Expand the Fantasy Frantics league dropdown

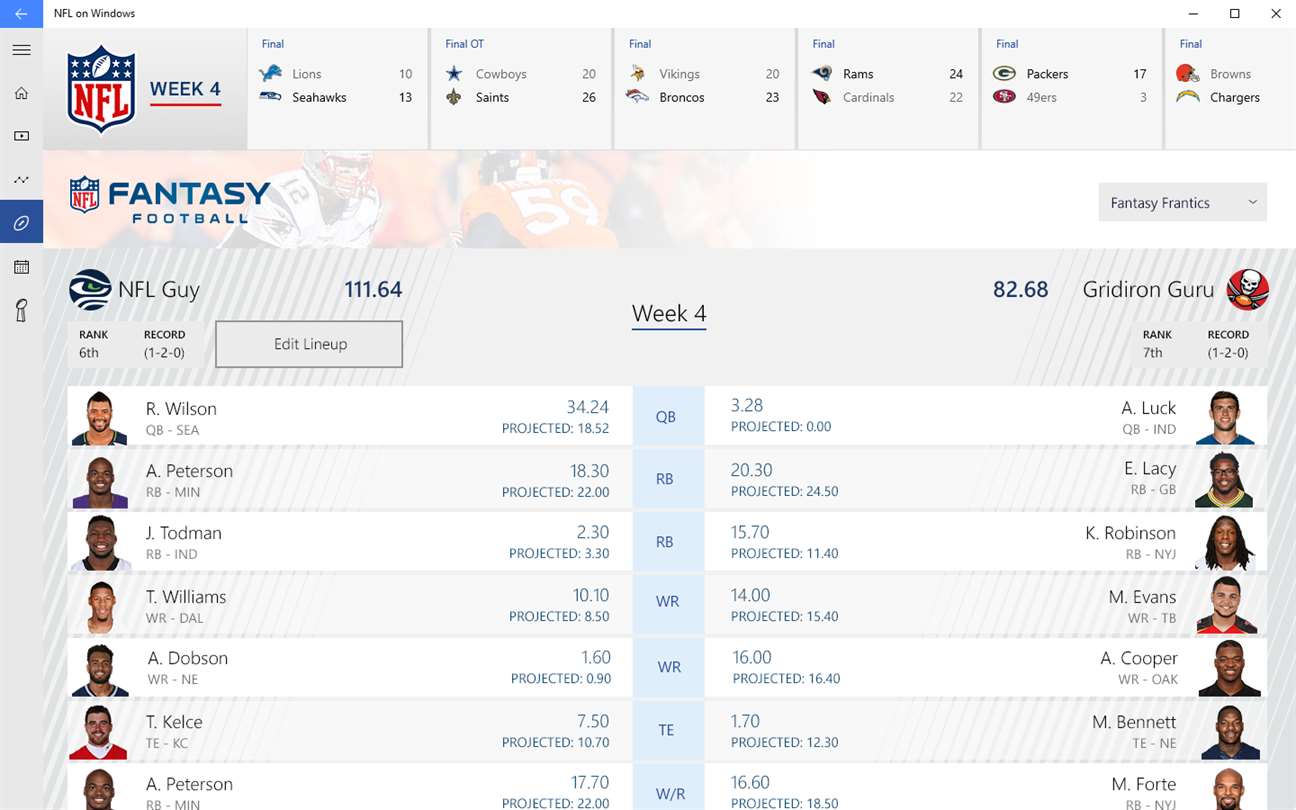coord(1182,202)
